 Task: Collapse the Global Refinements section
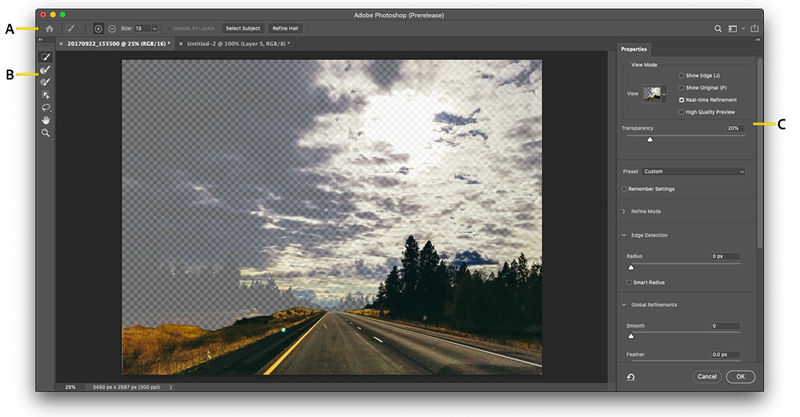pyautogui.click(x=623, y=305)
